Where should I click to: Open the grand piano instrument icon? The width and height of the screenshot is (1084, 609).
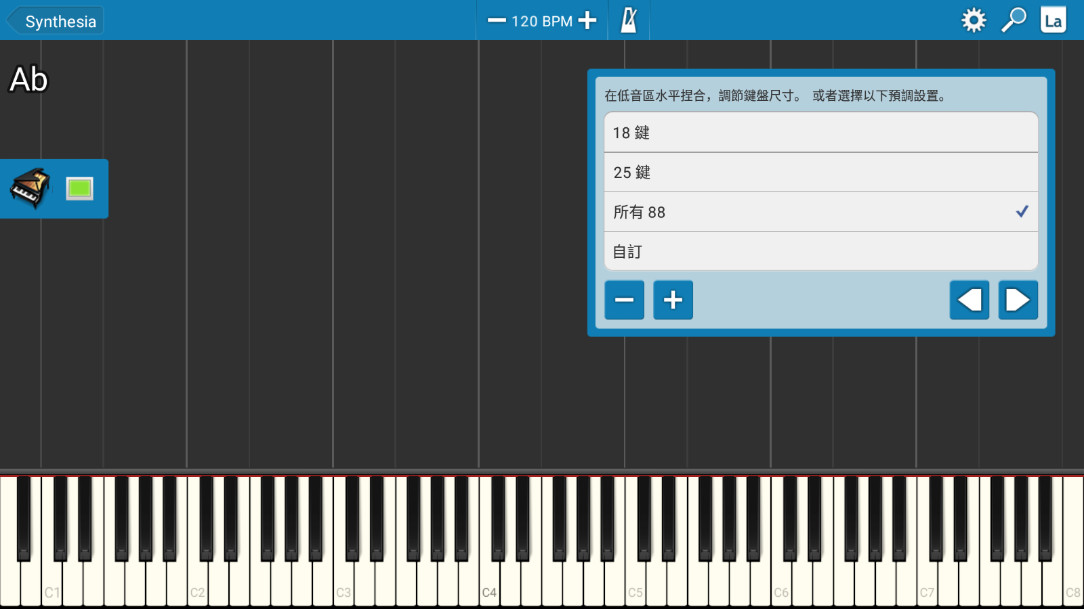30,188
